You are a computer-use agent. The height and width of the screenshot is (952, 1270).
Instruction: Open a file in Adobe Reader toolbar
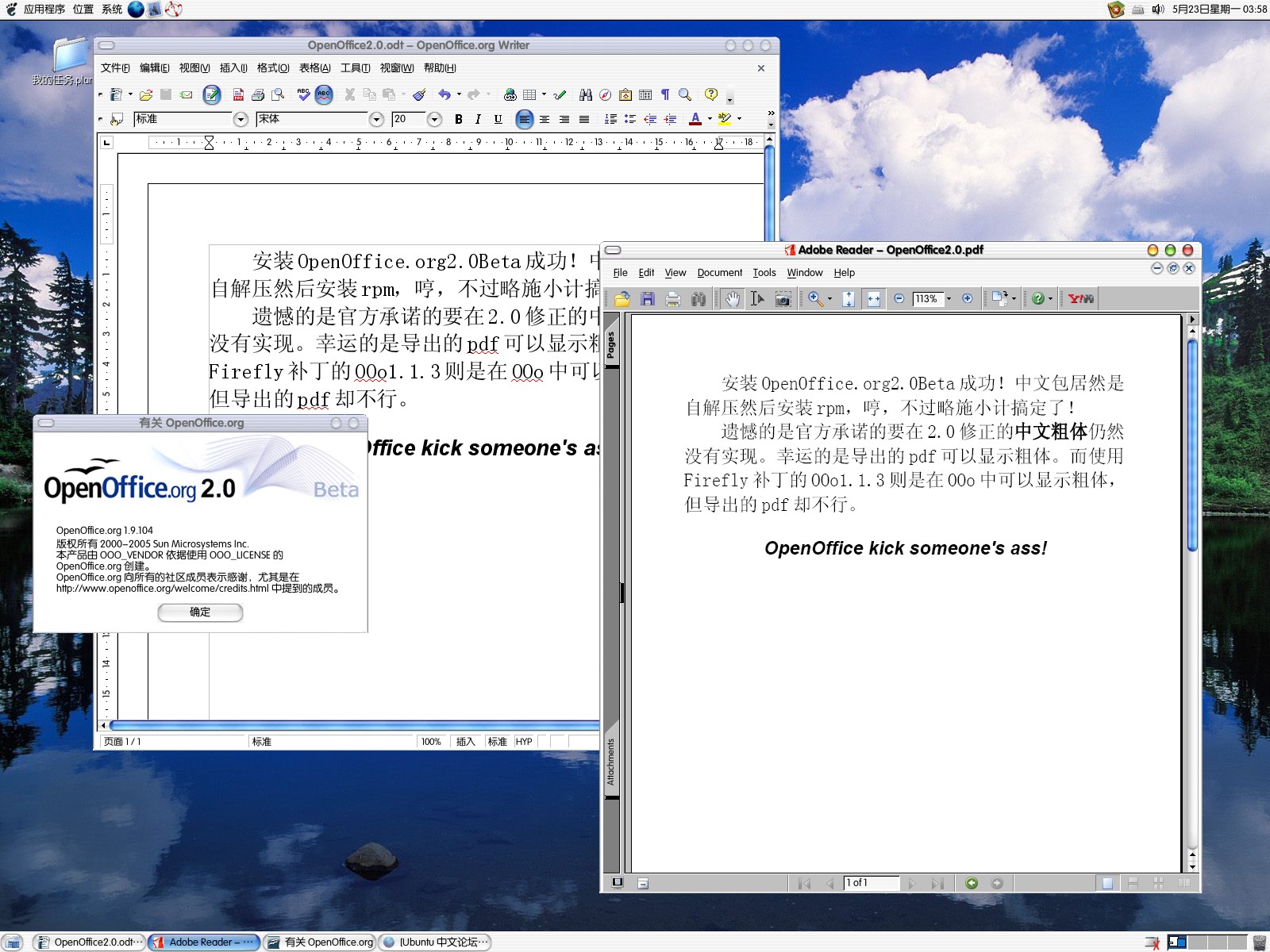pos(622,299)
